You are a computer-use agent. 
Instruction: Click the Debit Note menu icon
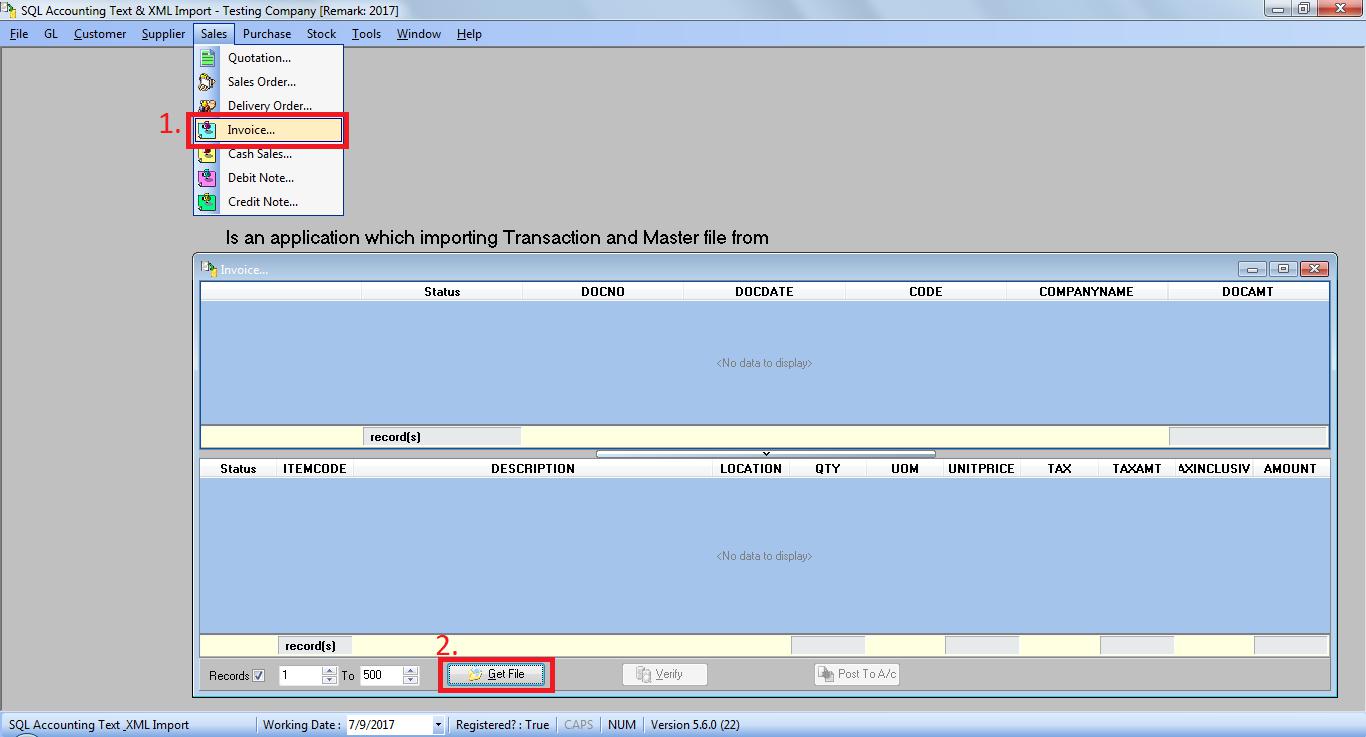tap(207, 178)
